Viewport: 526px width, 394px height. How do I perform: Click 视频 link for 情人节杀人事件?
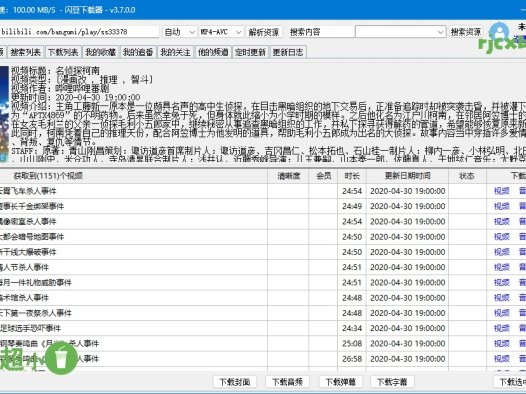click(x=502, y=267)
